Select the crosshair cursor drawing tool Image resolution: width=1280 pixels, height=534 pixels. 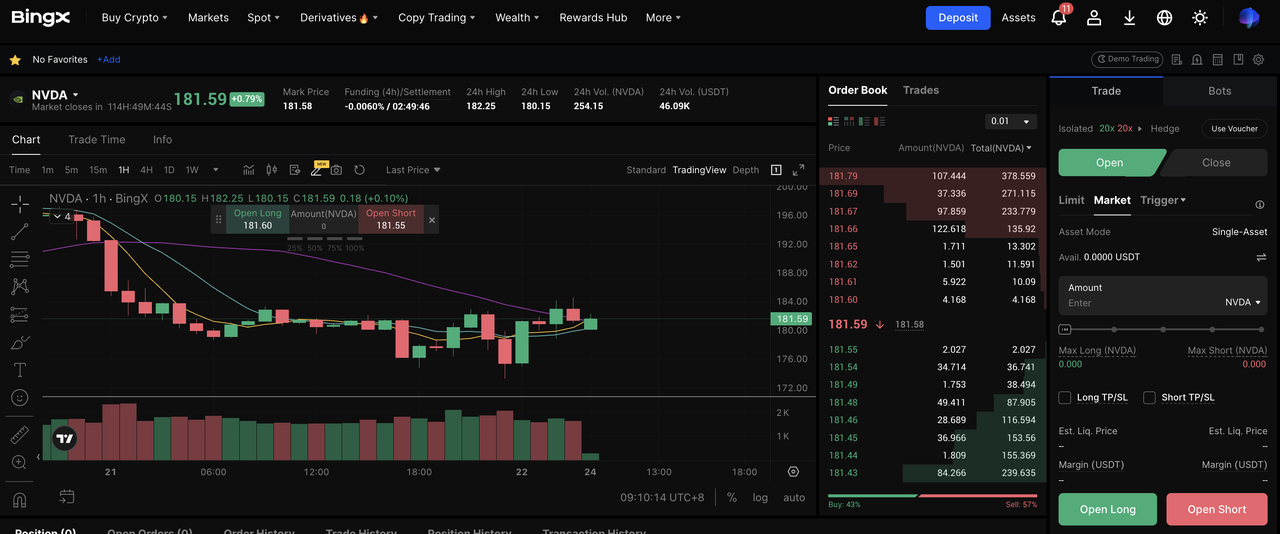click(20, 205)
